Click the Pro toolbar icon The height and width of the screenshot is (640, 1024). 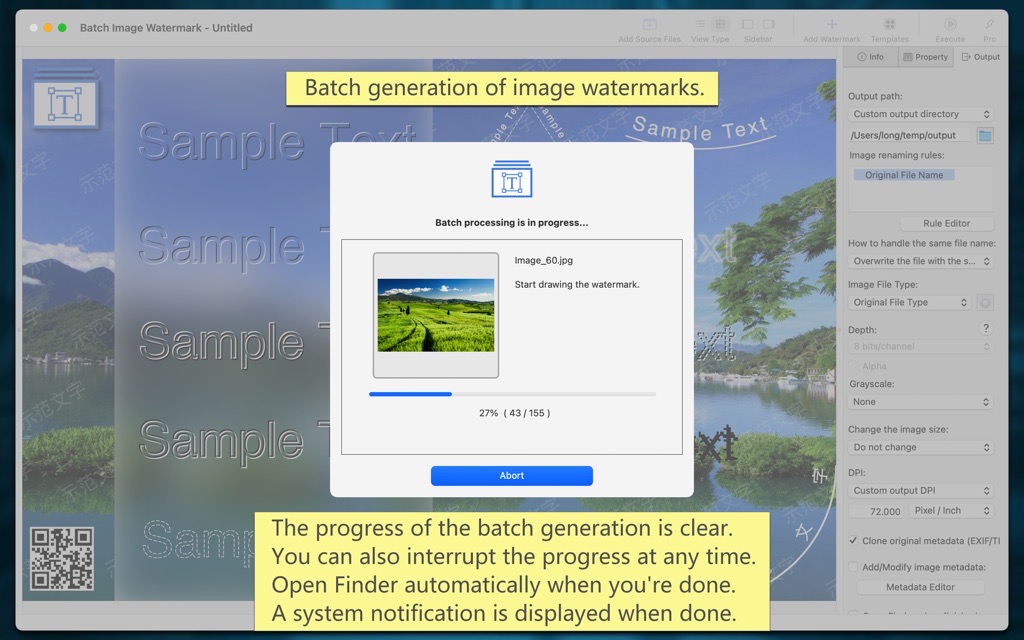[989, 24]
